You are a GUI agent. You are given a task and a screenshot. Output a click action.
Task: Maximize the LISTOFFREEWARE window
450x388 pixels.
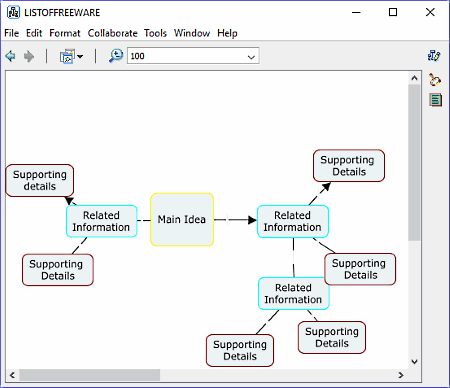[393, 12]
